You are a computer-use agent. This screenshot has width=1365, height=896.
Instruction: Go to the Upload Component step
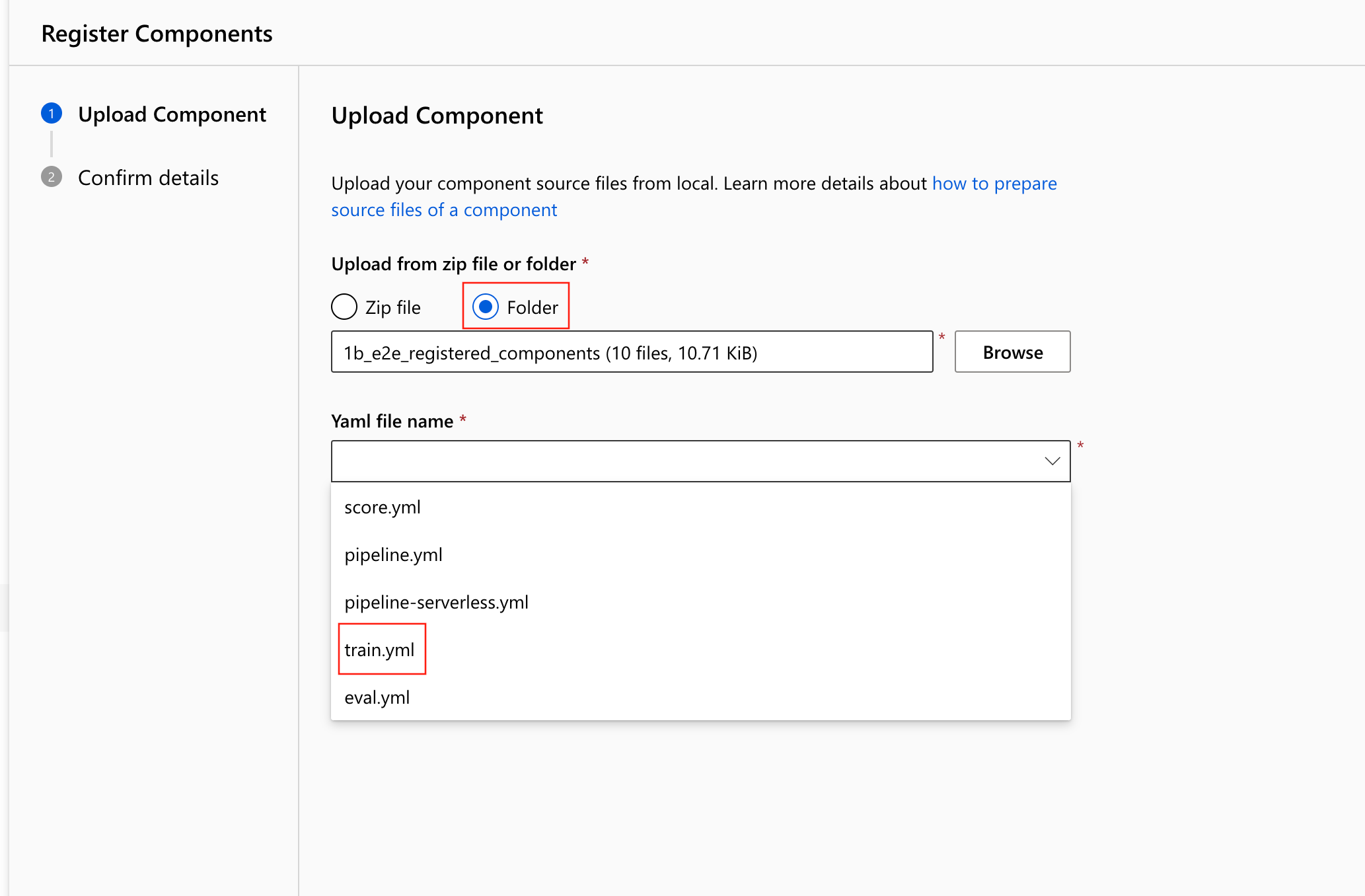(x=172, y=114)
